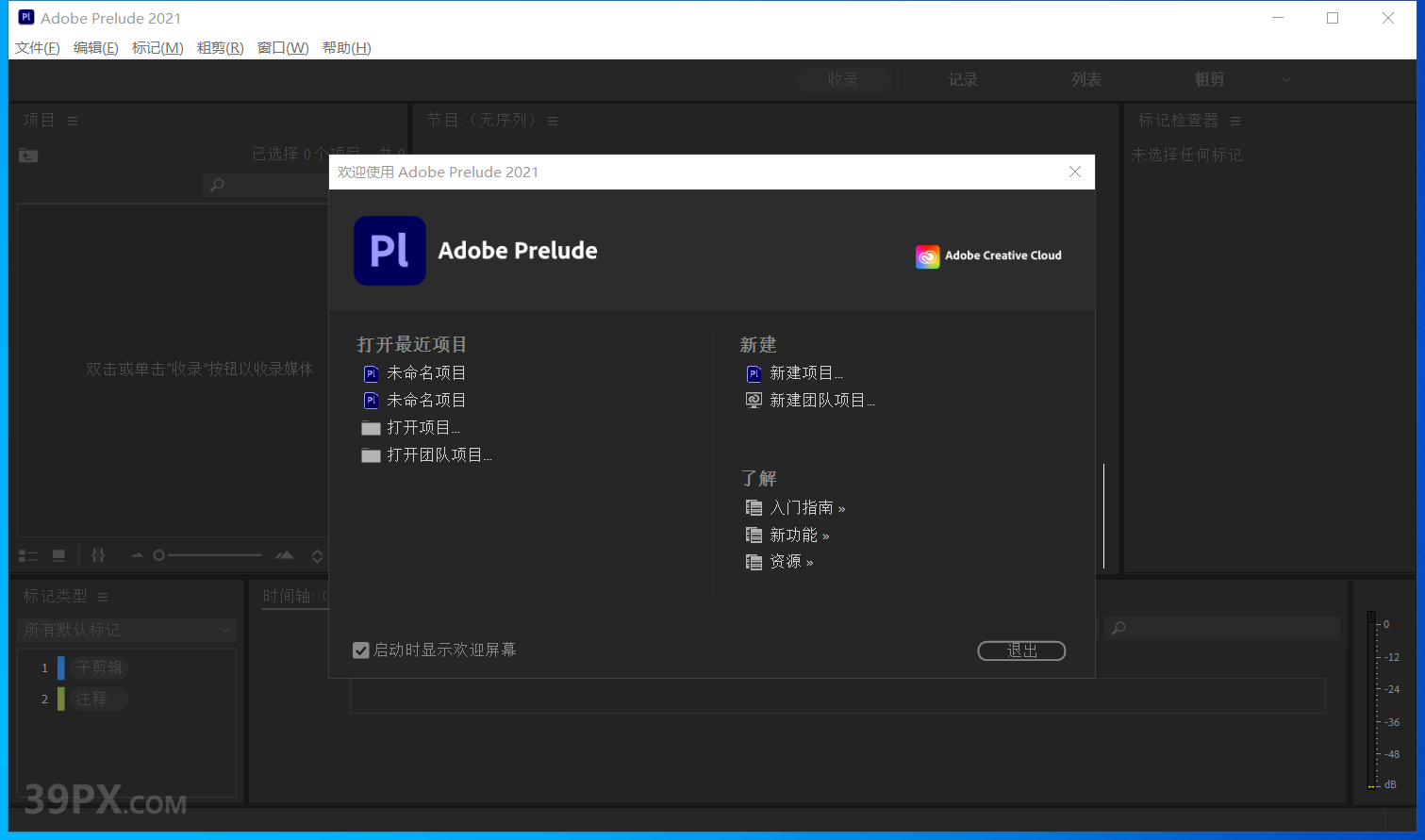The image size is (1425, 840).
Task: Switch to the 记录 workspace
Action: [963, 80]
